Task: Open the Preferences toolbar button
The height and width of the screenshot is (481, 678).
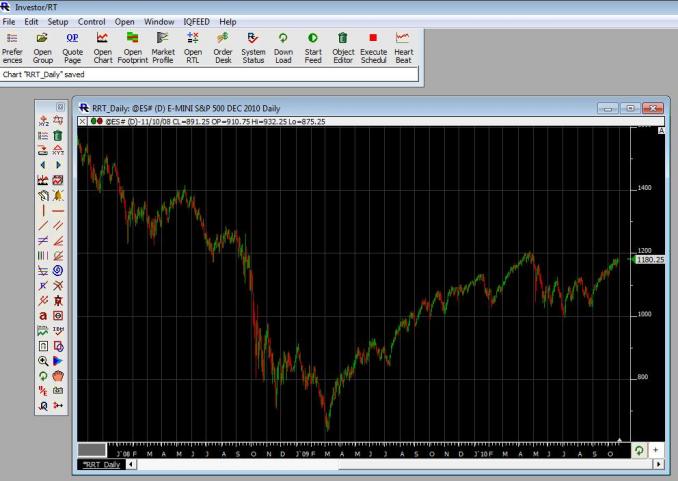Action: (13, 46)
